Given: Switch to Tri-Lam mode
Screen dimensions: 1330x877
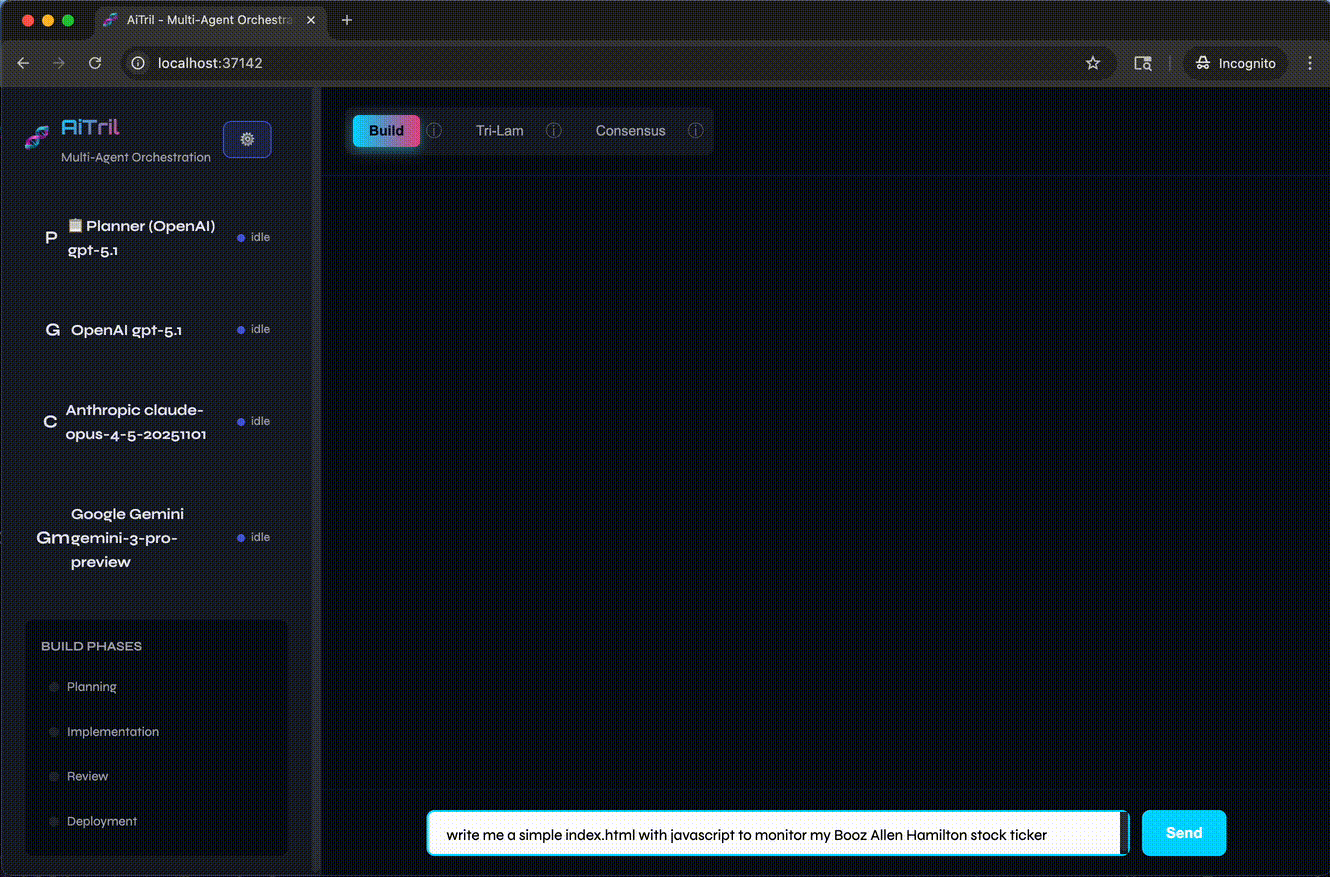Looking at the screenshot, I should pos(499,131).
